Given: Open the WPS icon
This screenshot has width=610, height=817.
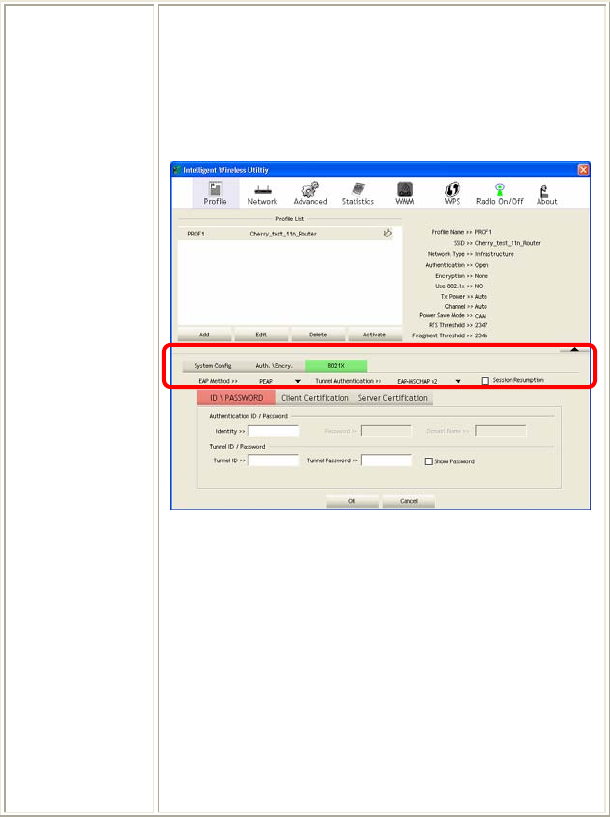Looking at the screenshot, I should click(x=452, y=194).
